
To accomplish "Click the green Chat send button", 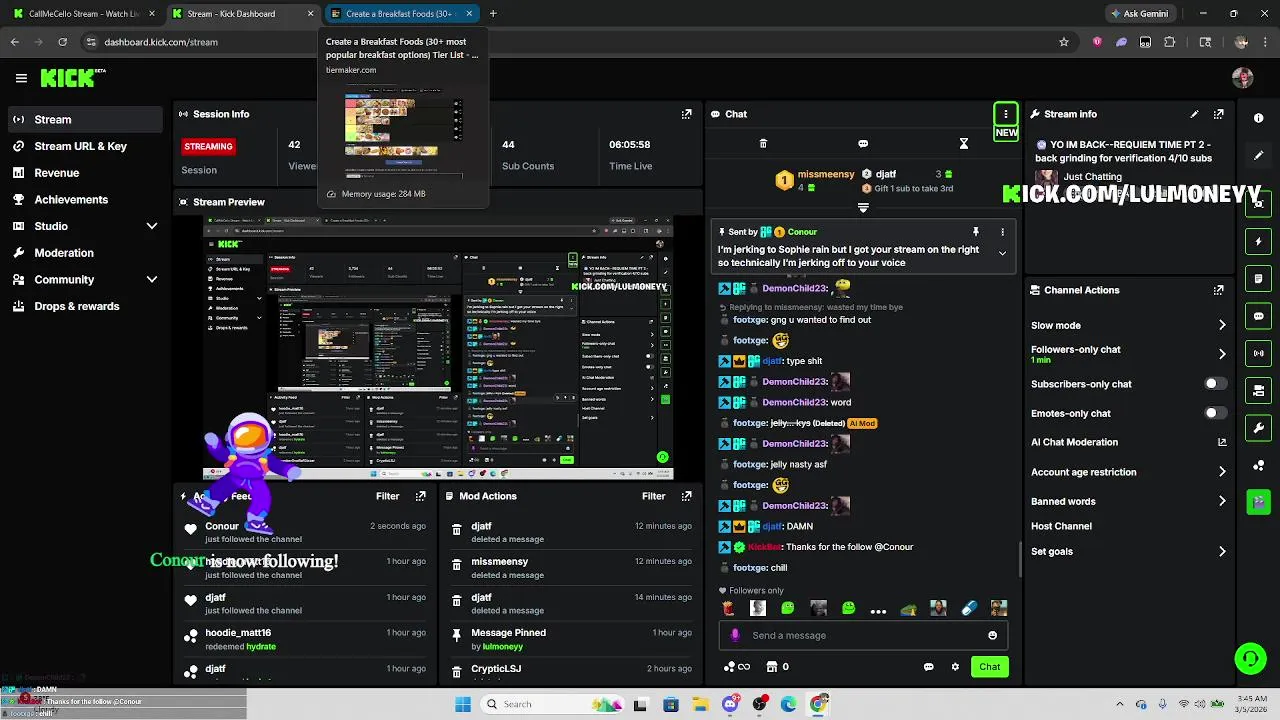I will [989, 667].
